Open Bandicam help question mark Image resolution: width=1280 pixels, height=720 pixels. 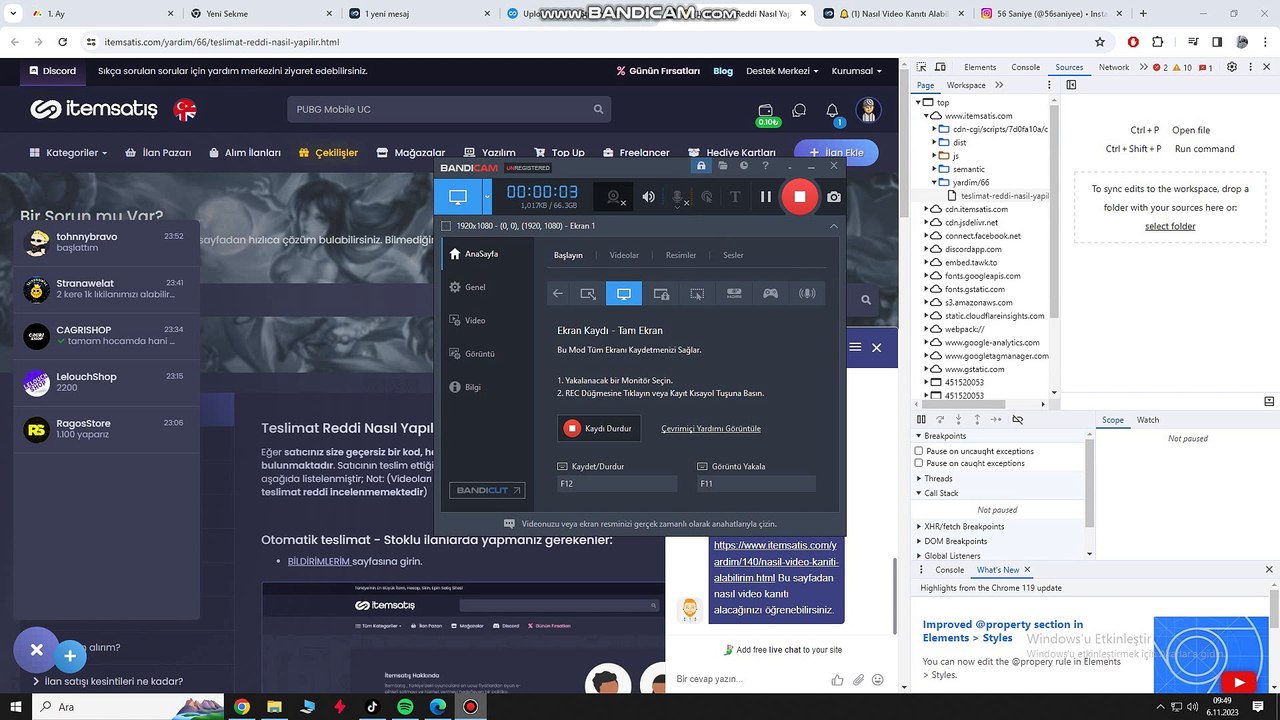tap(766, 166)
